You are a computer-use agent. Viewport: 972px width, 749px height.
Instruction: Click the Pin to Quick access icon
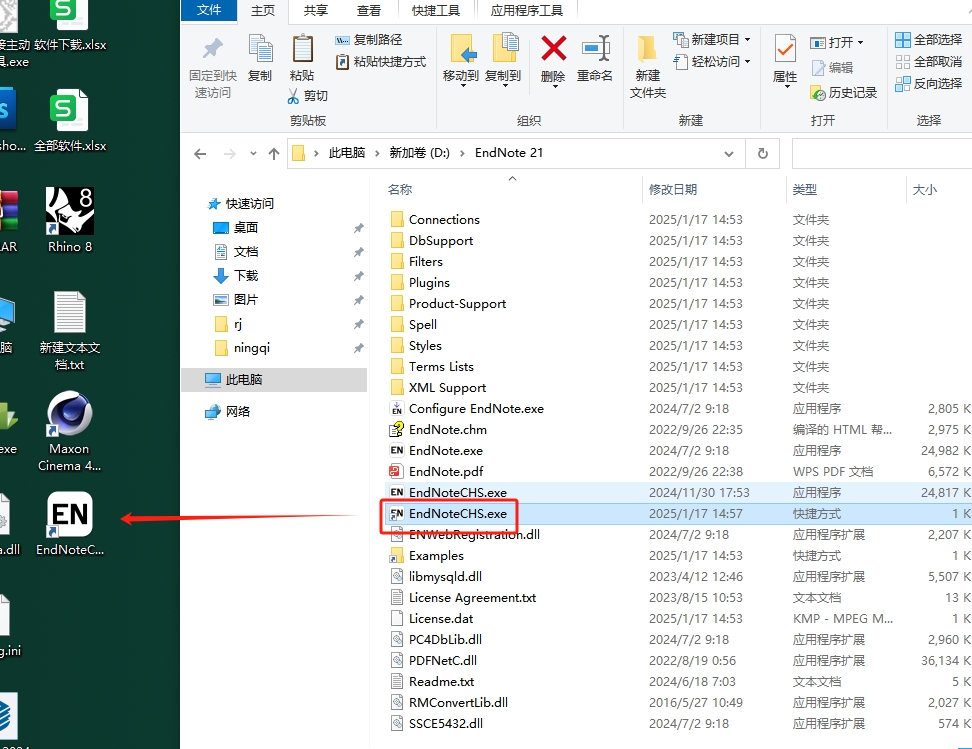click(x=213, y=50)
